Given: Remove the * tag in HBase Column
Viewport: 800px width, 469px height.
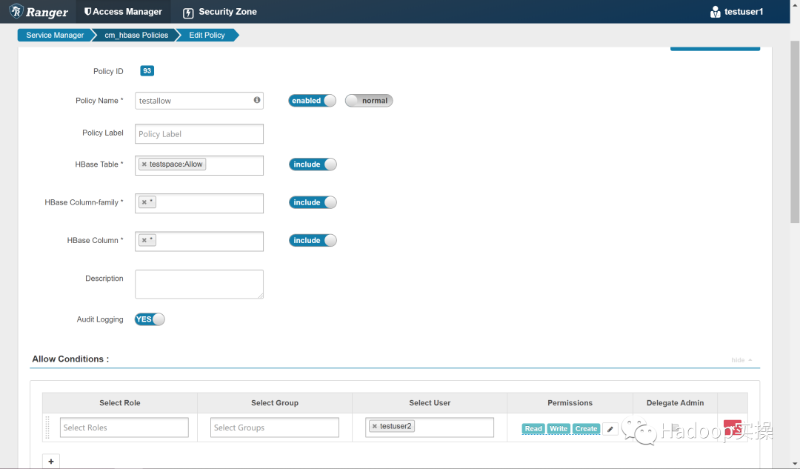Looking at the screenshot, I should (x=144, y=240).
